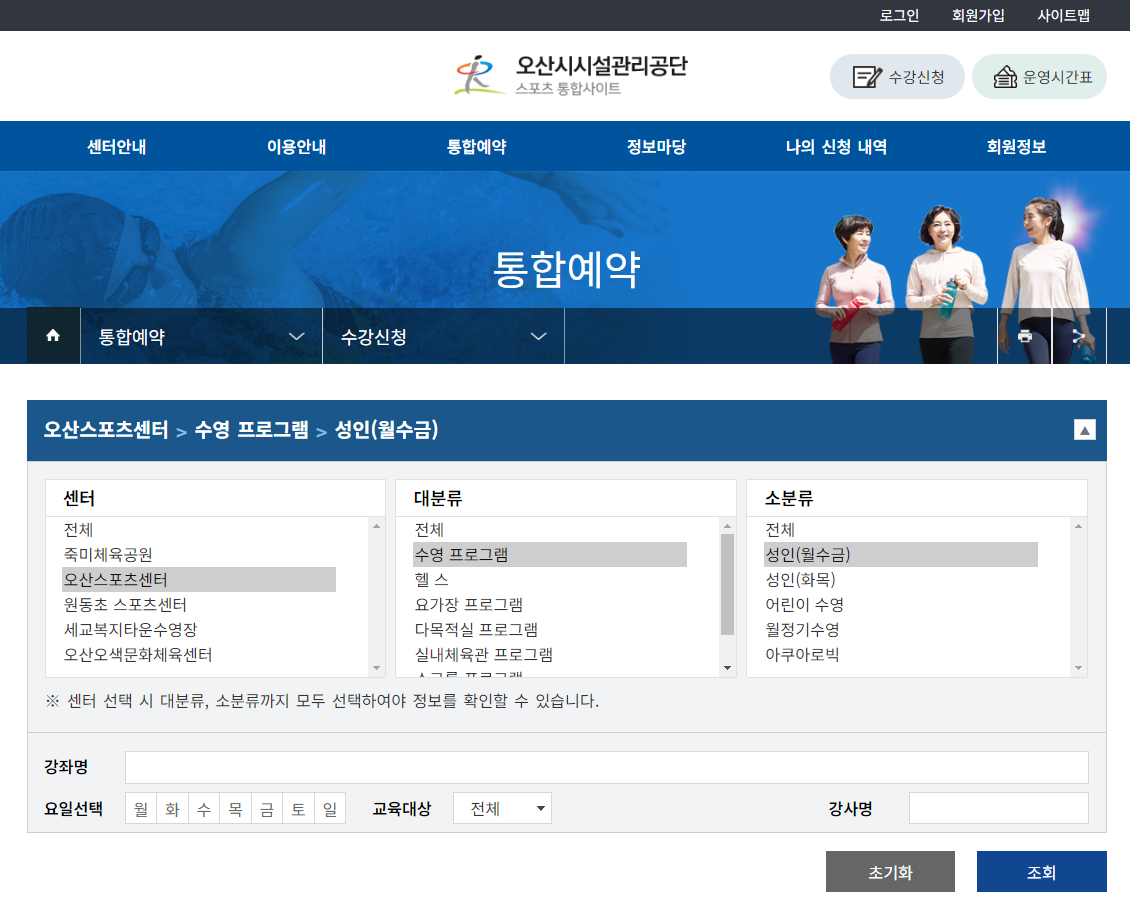Click the down arrow on the 대분류 scrollbar
This screenshot has height=909, width=1130.
tap(727, 668)
